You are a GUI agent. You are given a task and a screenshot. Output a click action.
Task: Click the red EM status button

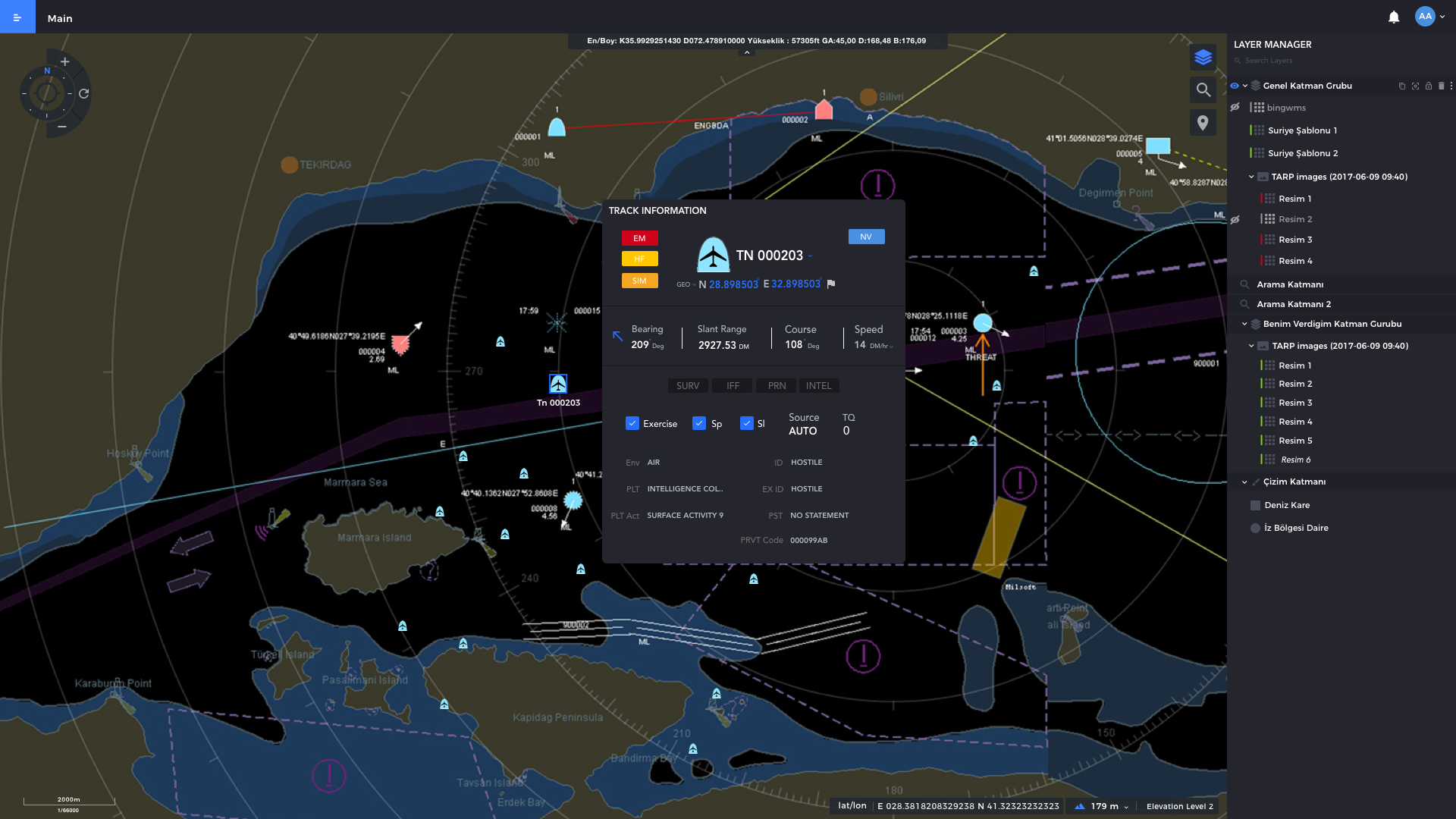point(639,238)
